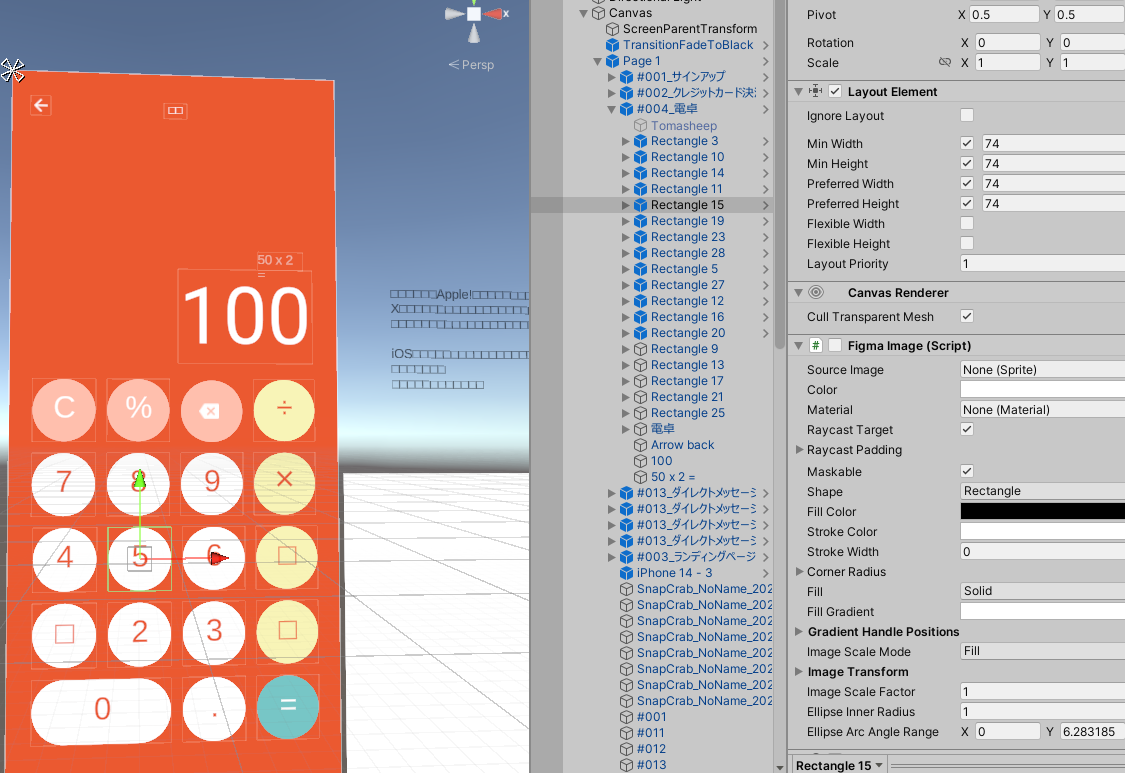Open the Source Image None (Sprite) field
Viewport: 1125px width, 773px height.
(1041, 369)
